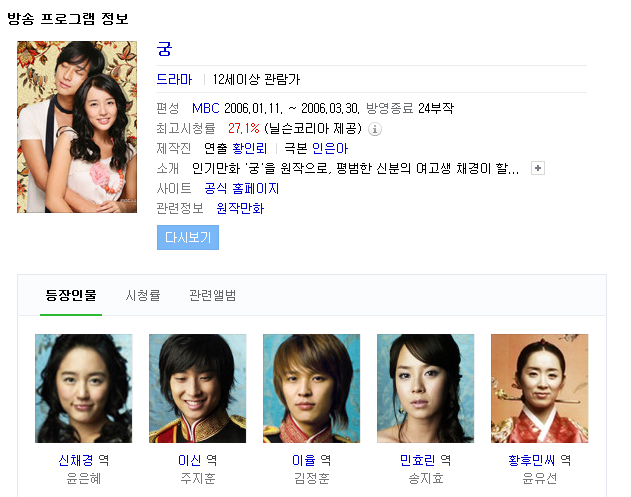Screen dimensions: 631x497
Task: Follow the 드라마 genre link
Action: 174,79
